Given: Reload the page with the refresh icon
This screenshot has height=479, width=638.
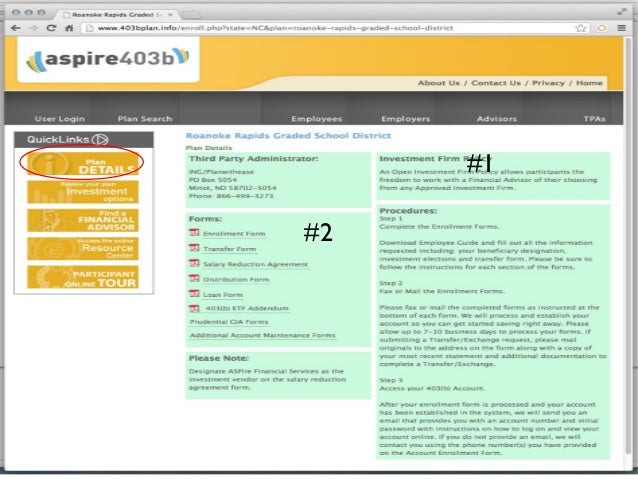Looking at the screenshot, I should 51,28.
